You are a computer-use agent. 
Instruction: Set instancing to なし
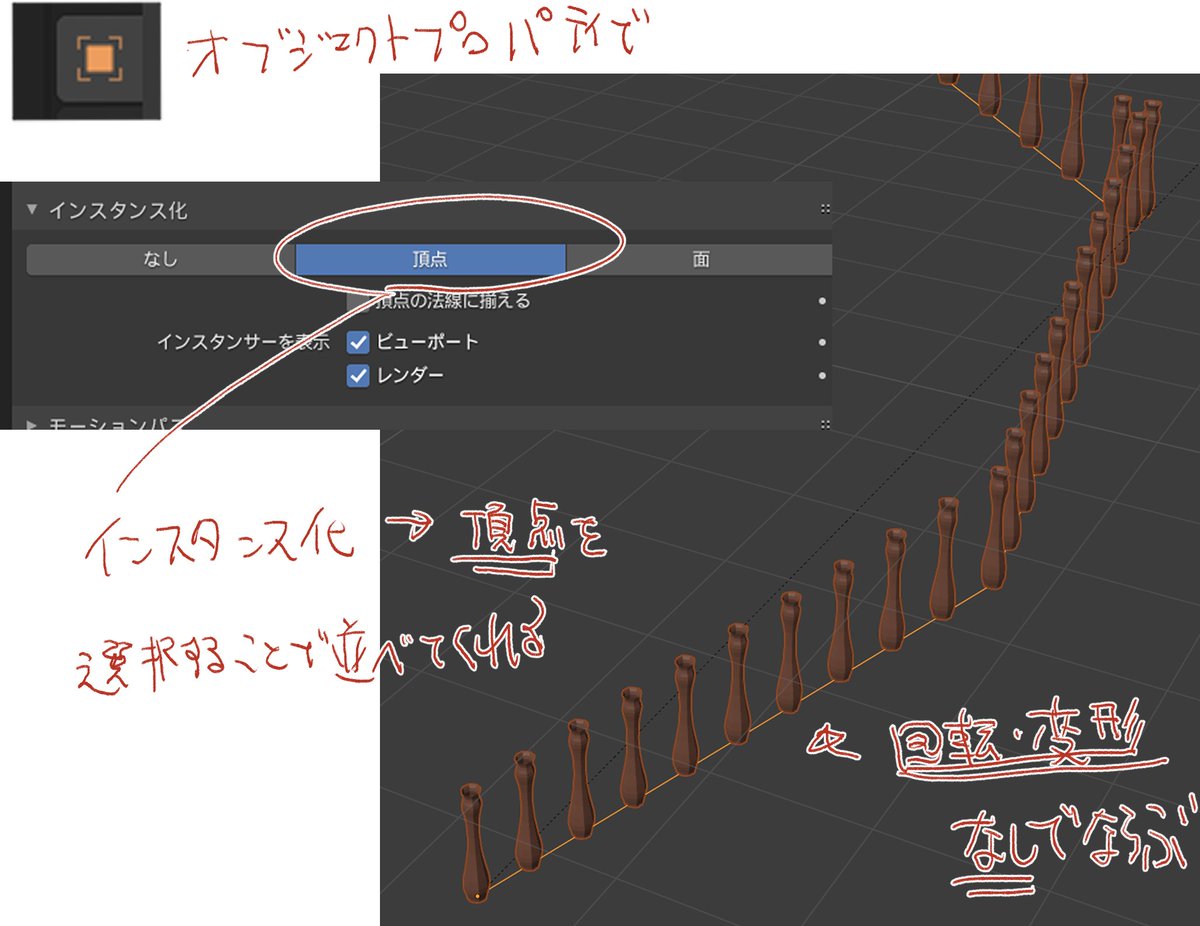click(160, 260)
